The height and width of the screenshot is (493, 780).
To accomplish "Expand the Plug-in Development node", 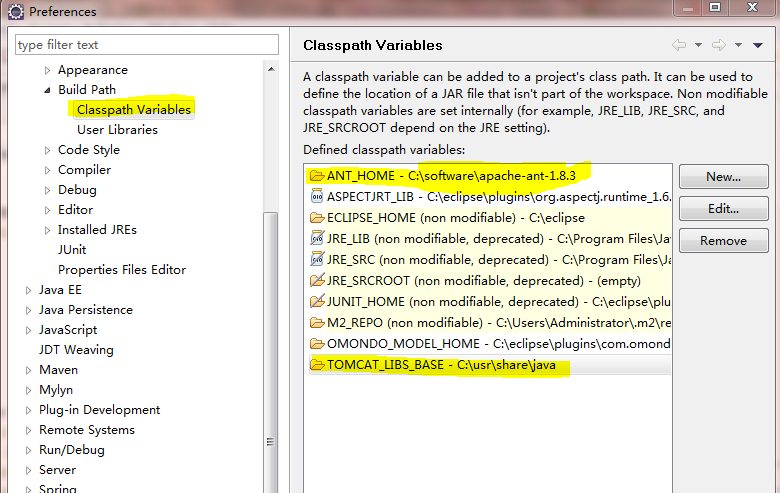I will pos(28,410).
